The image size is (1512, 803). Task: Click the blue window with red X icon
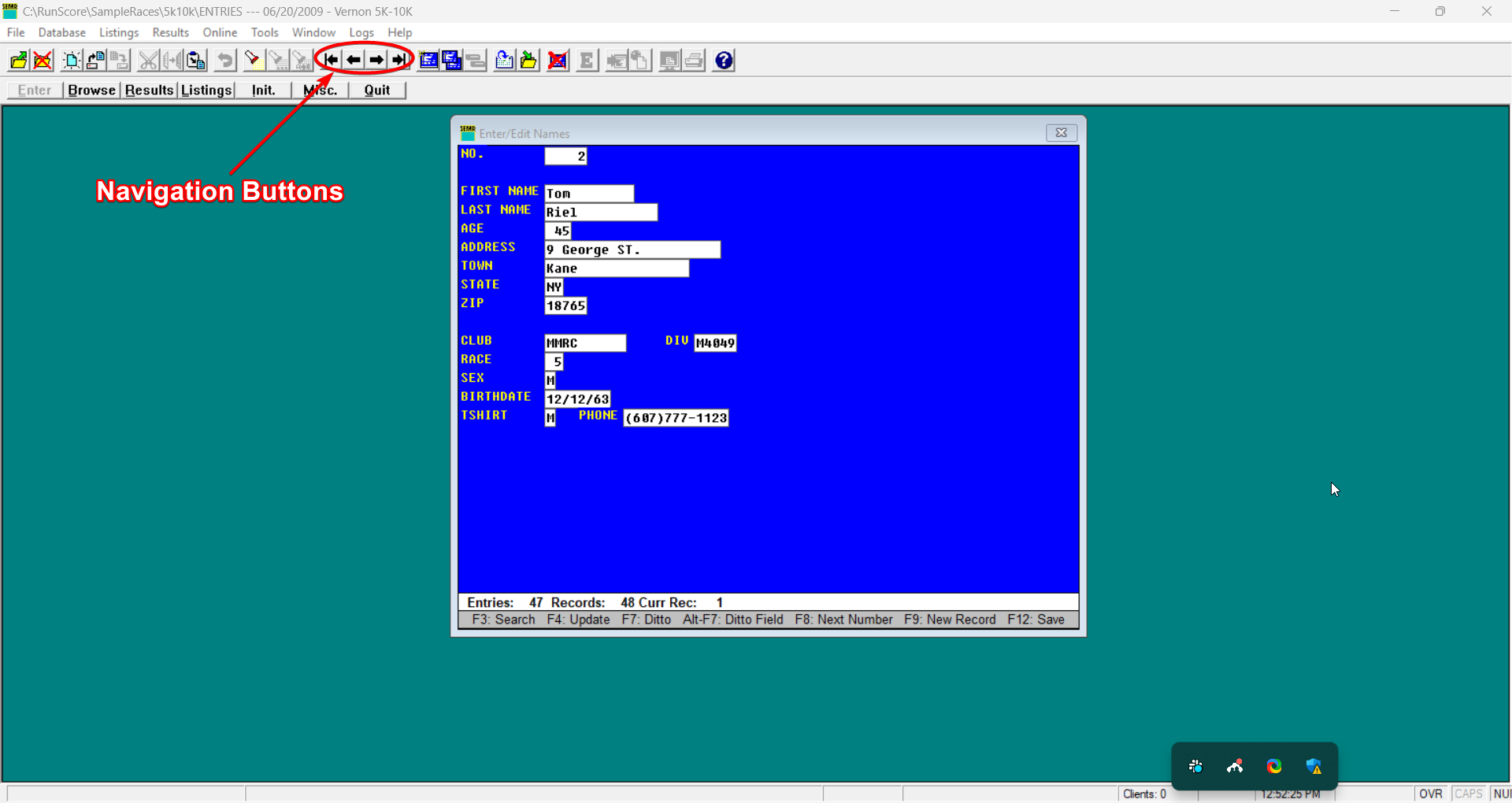(558, 61)
